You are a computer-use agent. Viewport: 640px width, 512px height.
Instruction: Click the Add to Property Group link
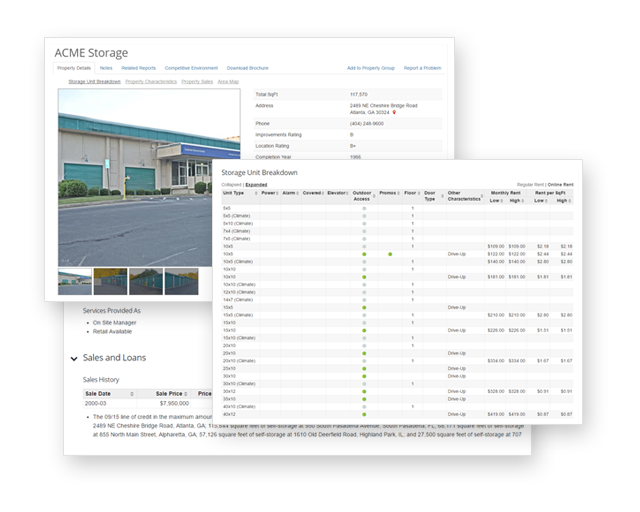pyautogui.click(x=370, y=68)
